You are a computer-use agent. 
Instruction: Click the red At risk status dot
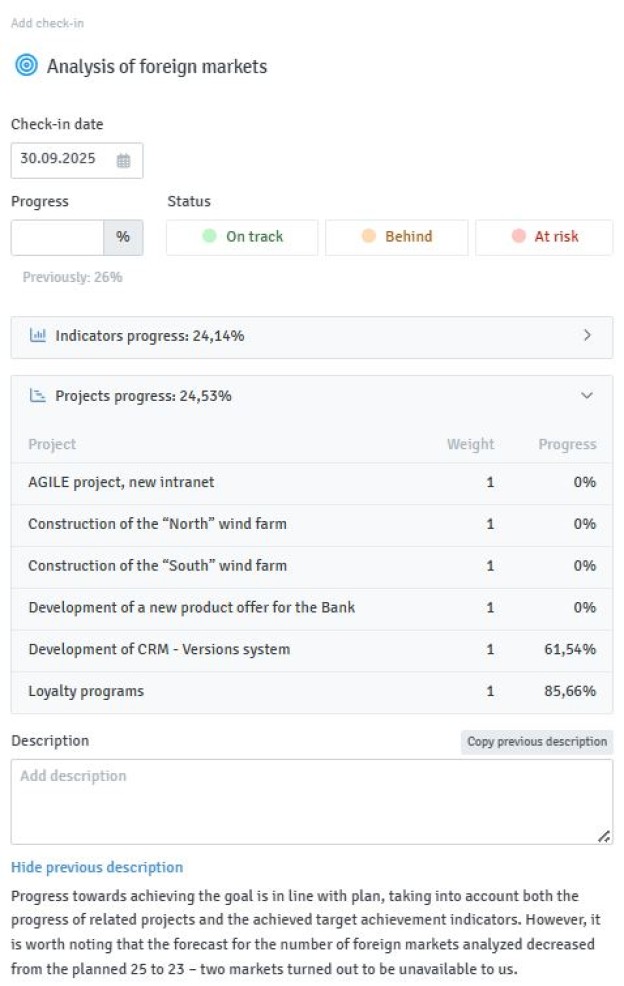(518, 237)
